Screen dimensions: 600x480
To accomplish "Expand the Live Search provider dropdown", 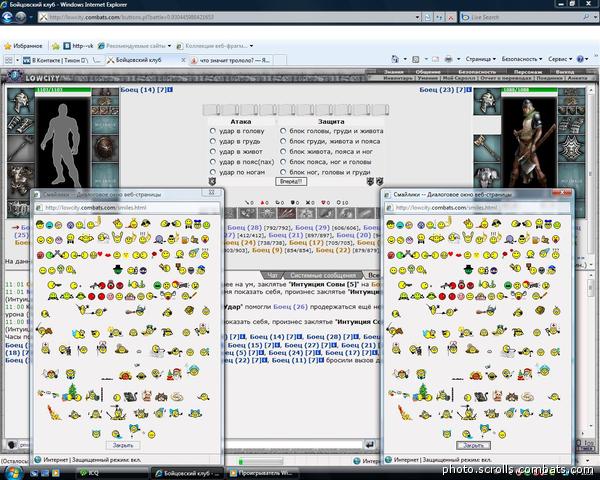I will tap(595, 17).
